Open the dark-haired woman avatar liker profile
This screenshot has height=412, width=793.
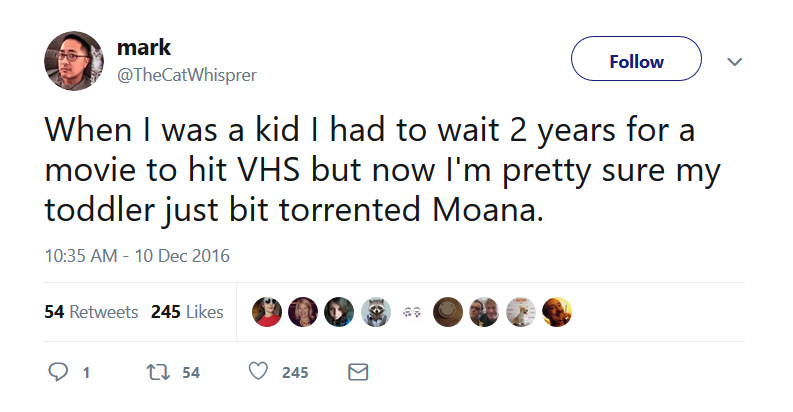(x=339, y=311)
